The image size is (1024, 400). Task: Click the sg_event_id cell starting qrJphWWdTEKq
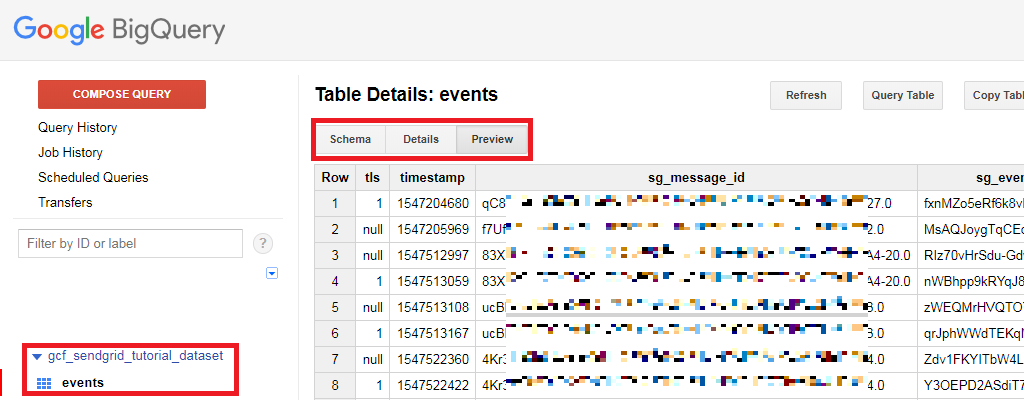pos(971,333)
